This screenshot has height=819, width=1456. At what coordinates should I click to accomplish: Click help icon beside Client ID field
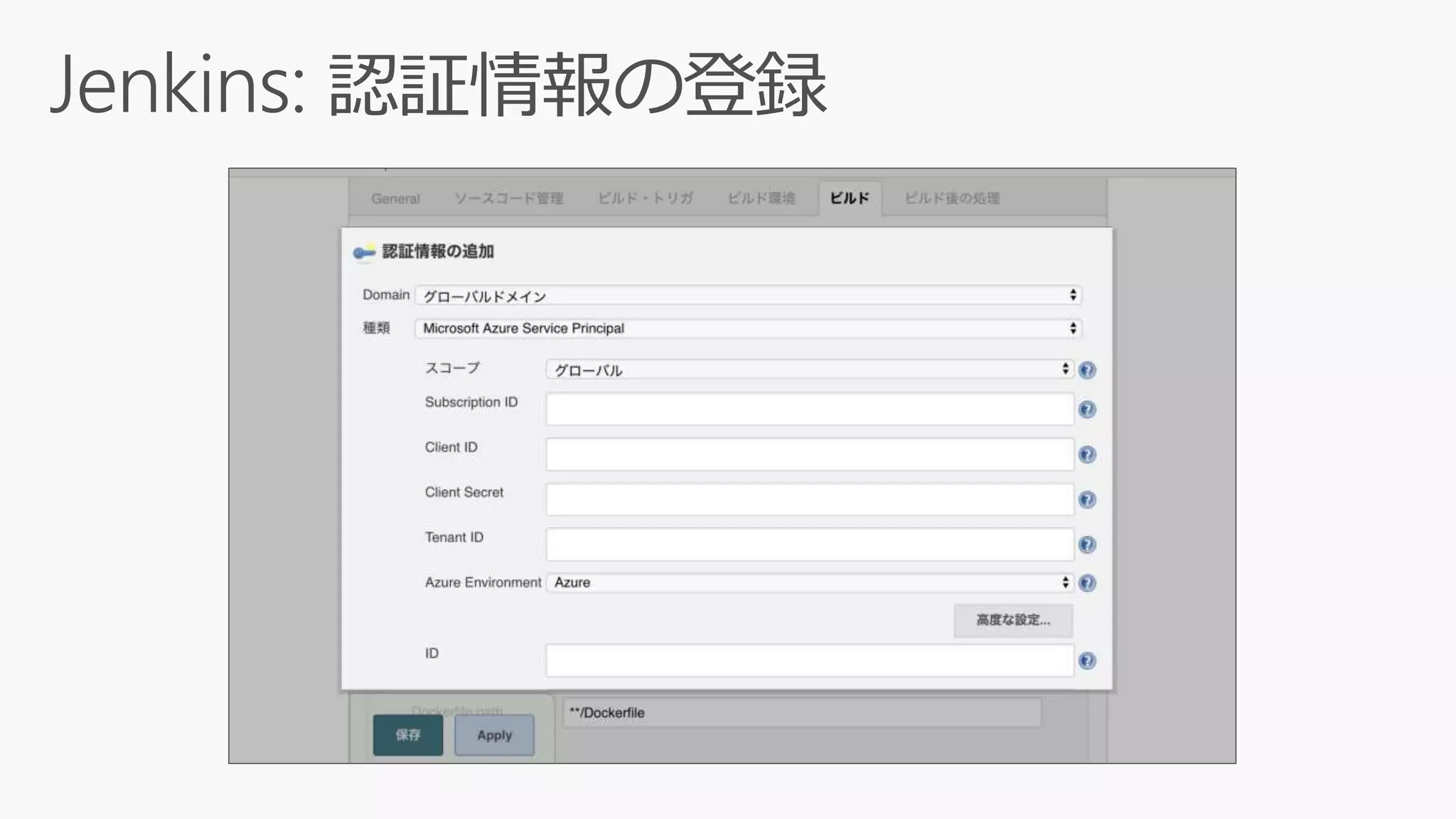[x=1087, y=454]
